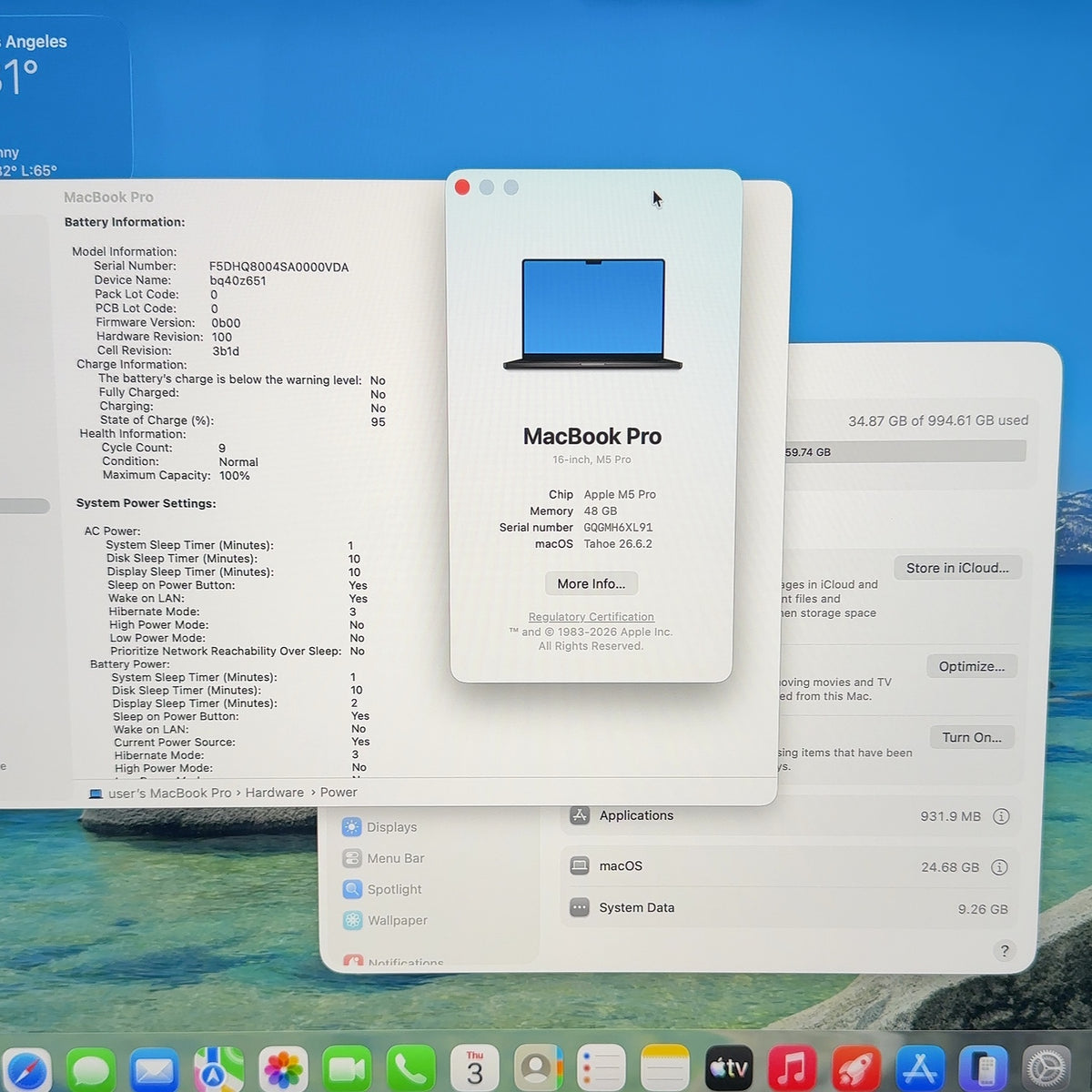Click the Battery Information heading
The height and width of the screenshot is (1092, 1092).
[125, 222]
